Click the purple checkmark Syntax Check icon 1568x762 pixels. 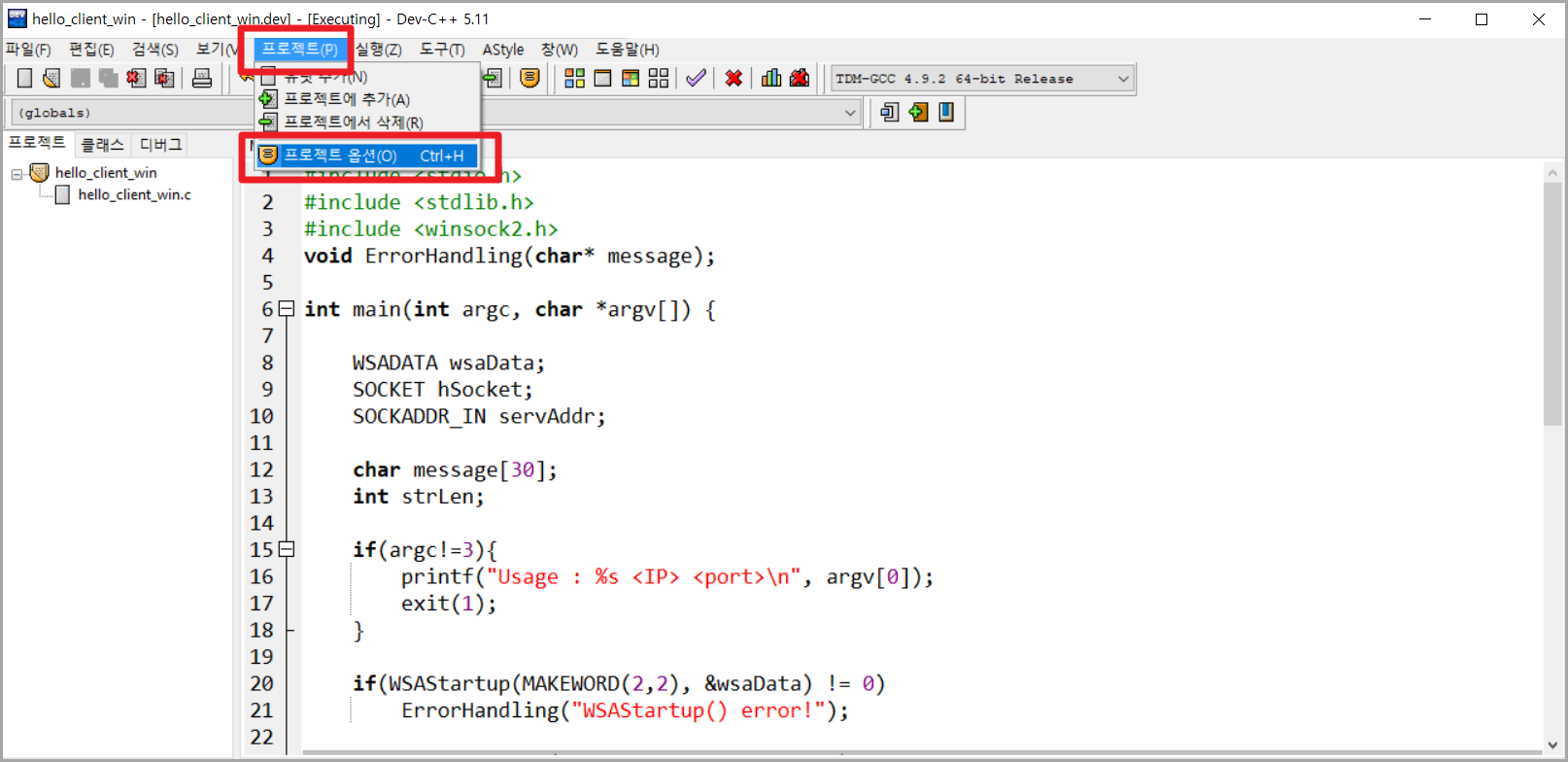tap(696, 79)
